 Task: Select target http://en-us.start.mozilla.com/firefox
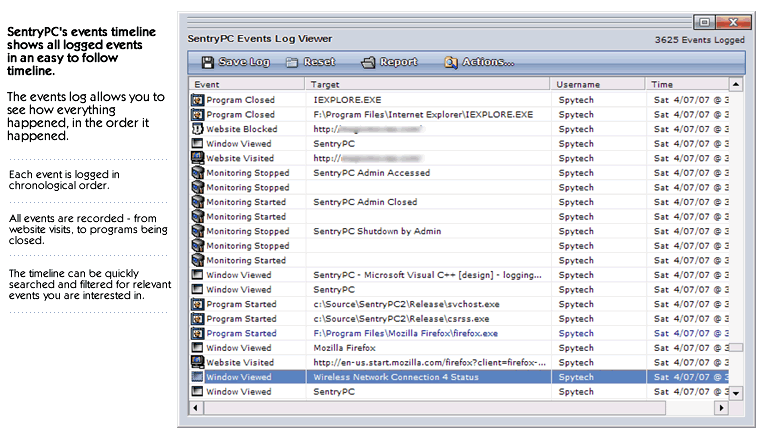pos(430,362)
